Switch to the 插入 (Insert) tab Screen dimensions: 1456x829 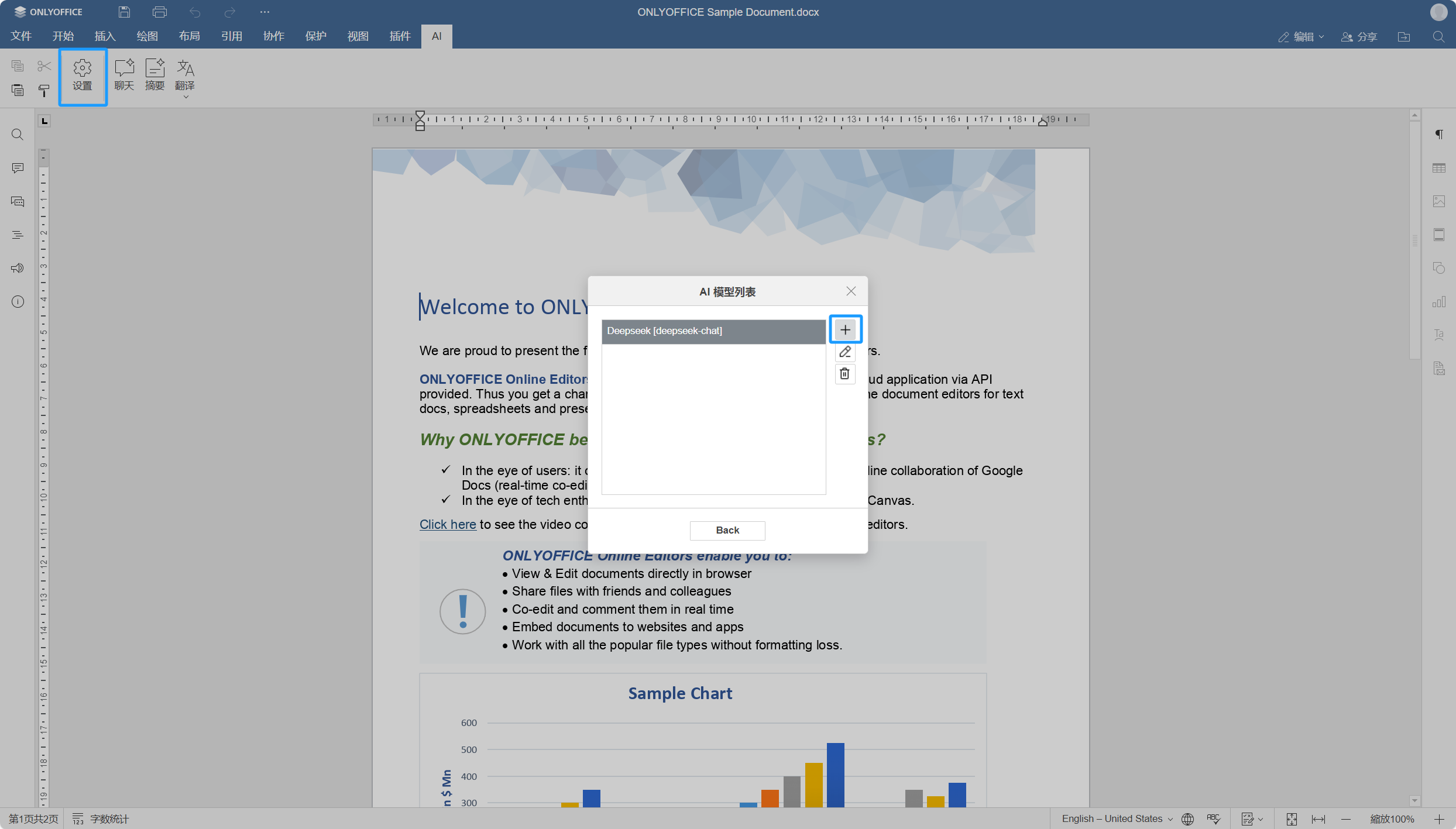105,36
